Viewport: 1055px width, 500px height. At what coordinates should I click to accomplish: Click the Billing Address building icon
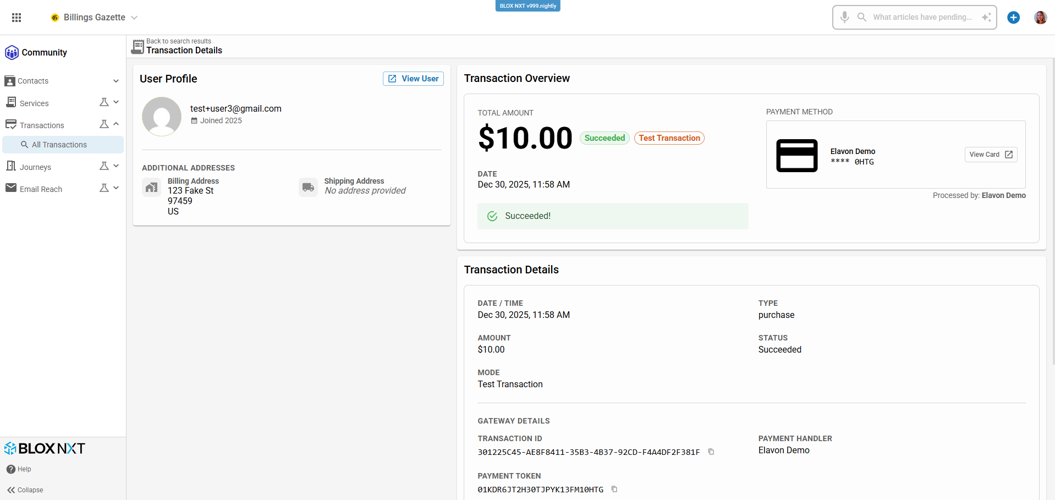tap(151, 188)
